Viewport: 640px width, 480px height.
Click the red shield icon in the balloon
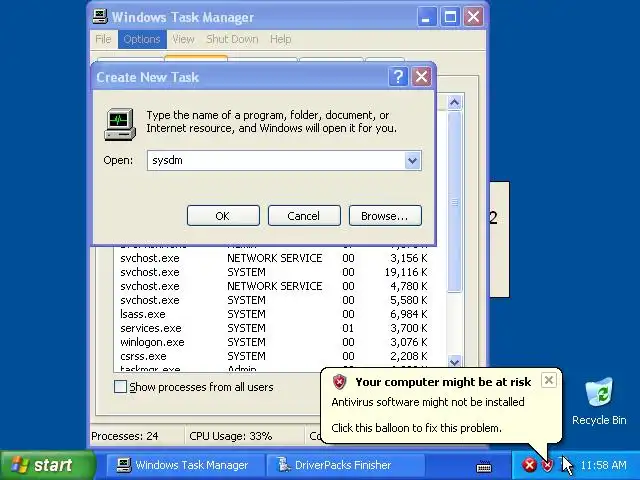coord(339,382)
